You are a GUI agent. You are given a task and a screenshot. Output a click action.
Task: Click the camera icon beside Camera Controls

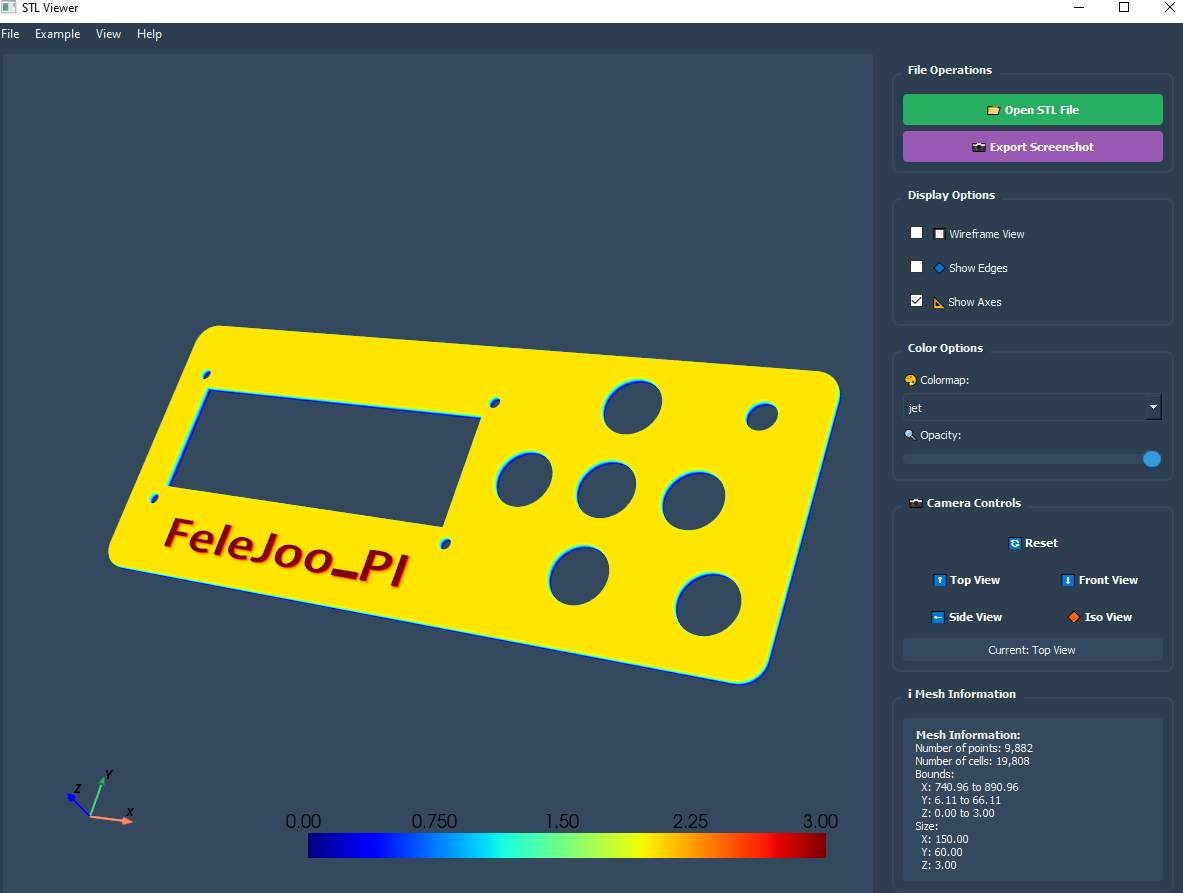pyautogui.click(x=916, y=503)
